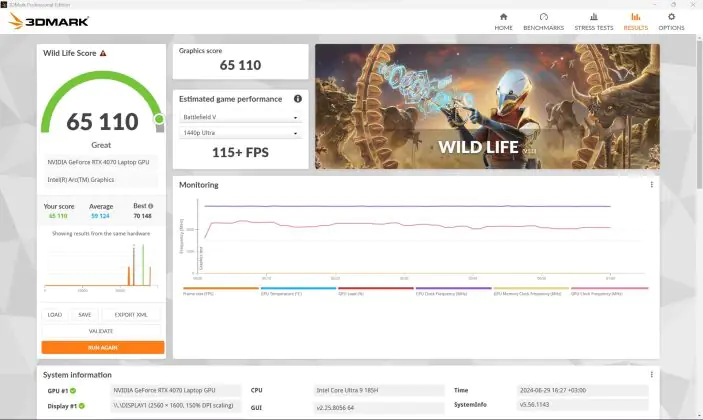Open the Benchmarks tab
The image size is (703, 420).
pyautogui.click(x=543, y=22)
